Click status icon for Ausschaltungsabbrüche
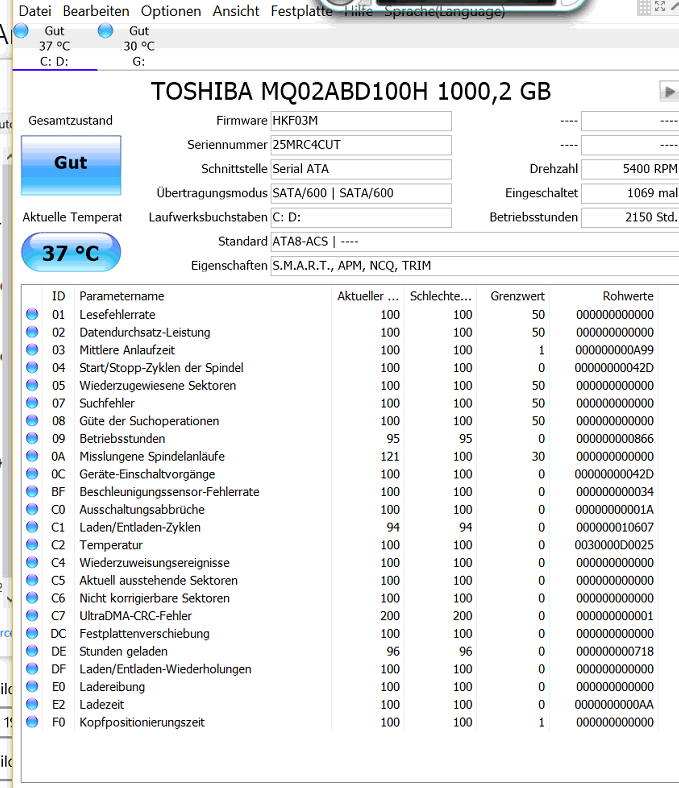The width and height of the screenshot is (679, 788). coord(32,510)
